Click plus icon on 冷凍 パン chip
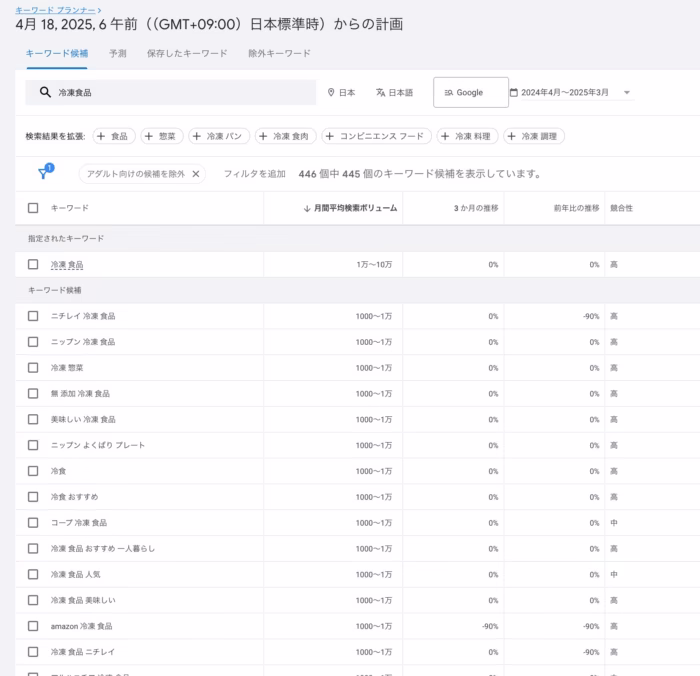The width and height of the screenshot is (700, 676). click(196, 136)
